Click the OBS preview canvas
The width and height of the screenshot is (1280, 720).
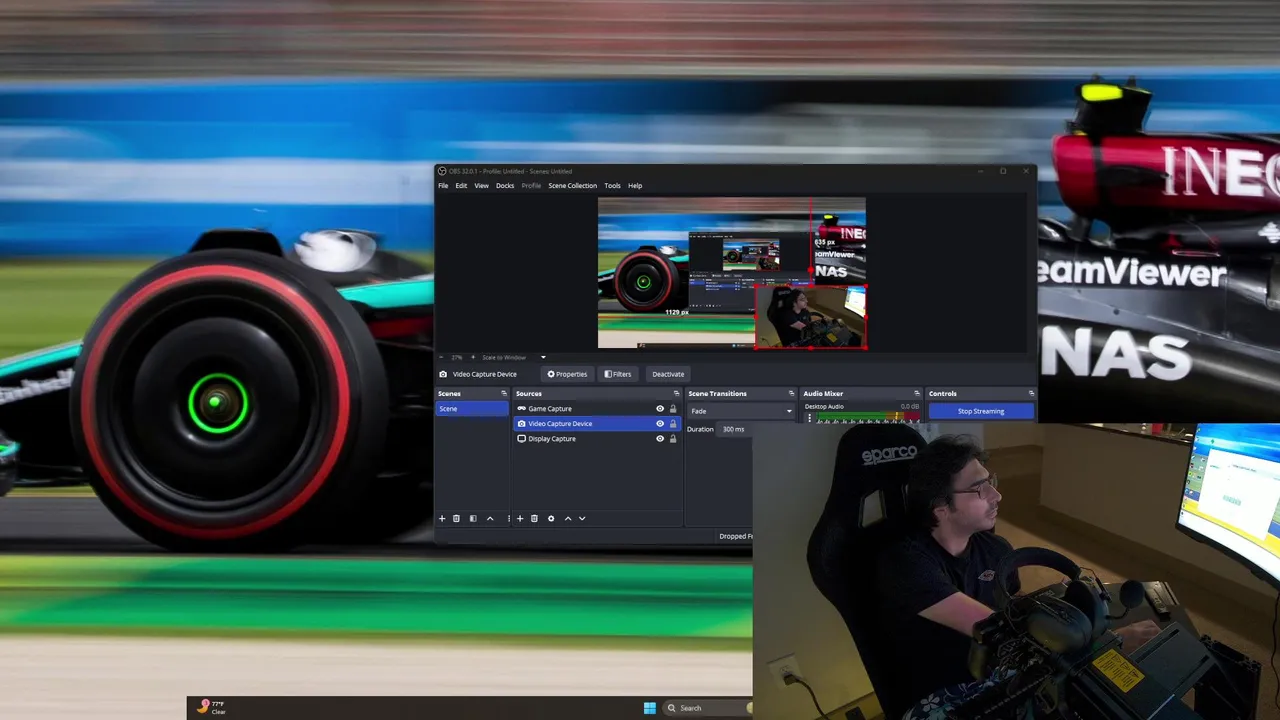tap(731, 272)
